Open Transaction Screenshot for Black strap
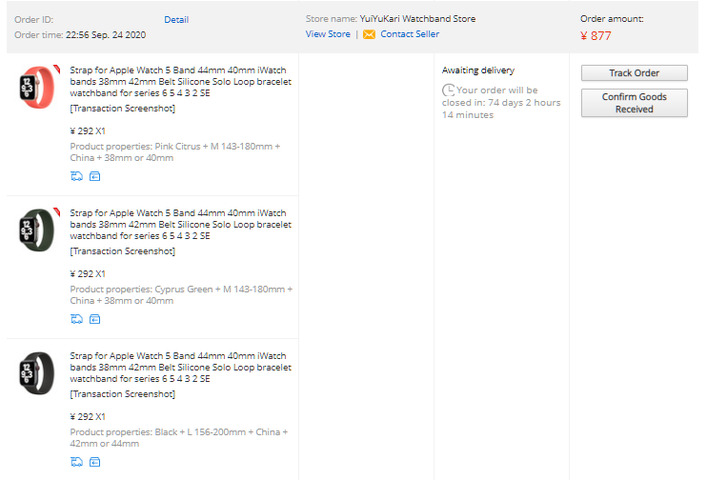Viewport: 707px width, 480px height. pos(122,394)
